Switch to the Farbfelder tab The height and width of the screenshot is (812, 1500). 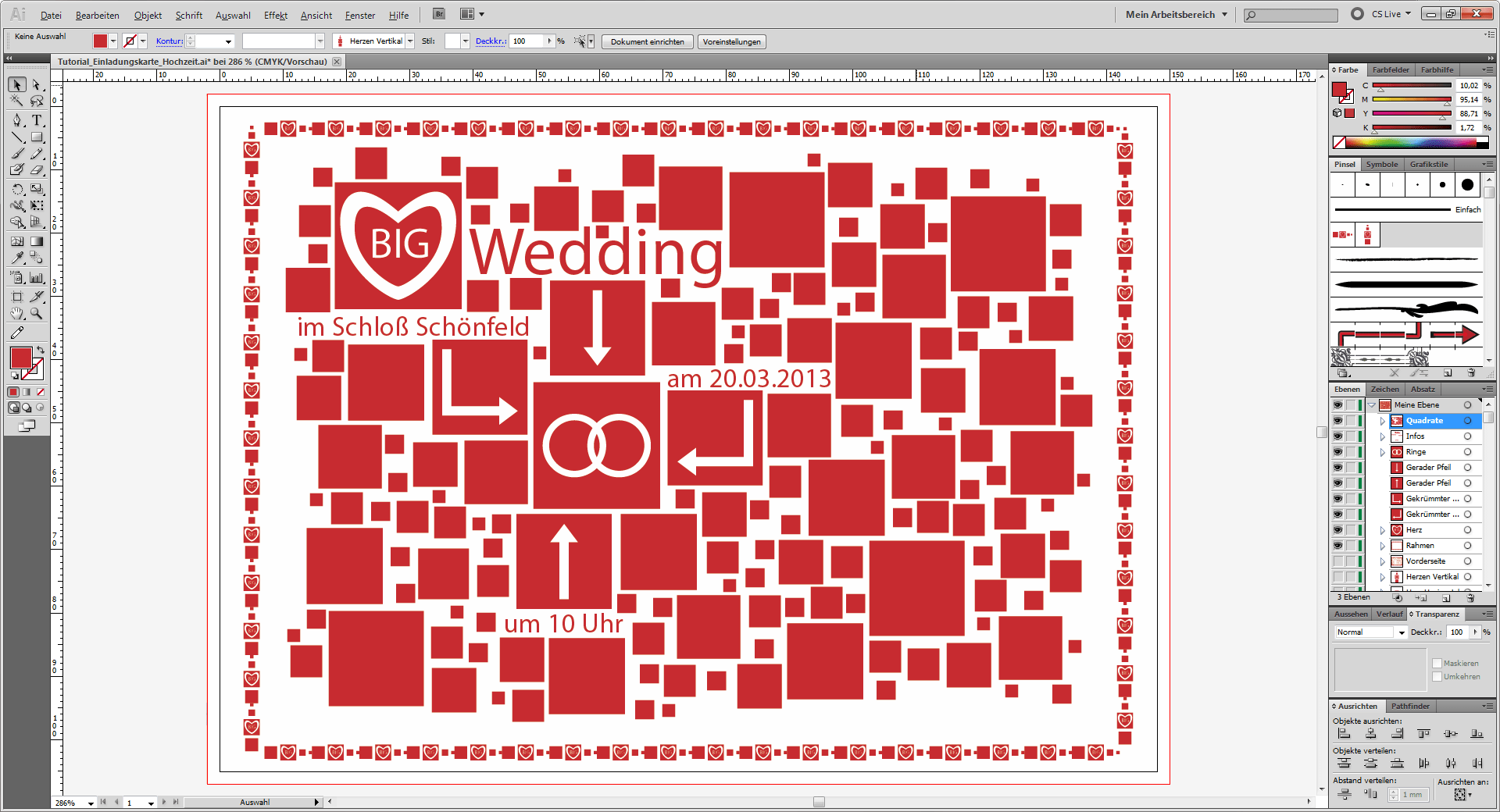coord(1391,70)
